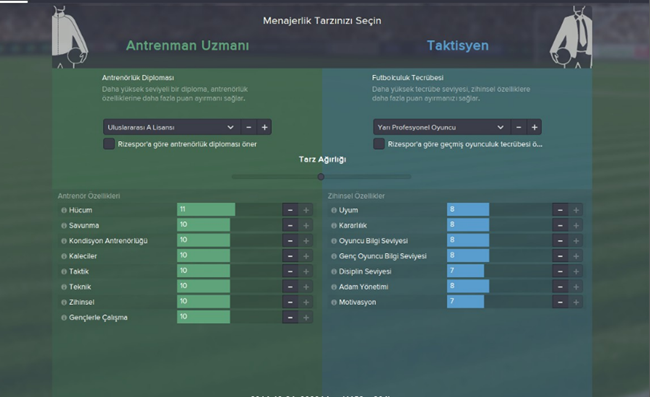Screen dimensions: 650x397
Task: Decrease Adam Yönetimi with minus
Action: 560,287
